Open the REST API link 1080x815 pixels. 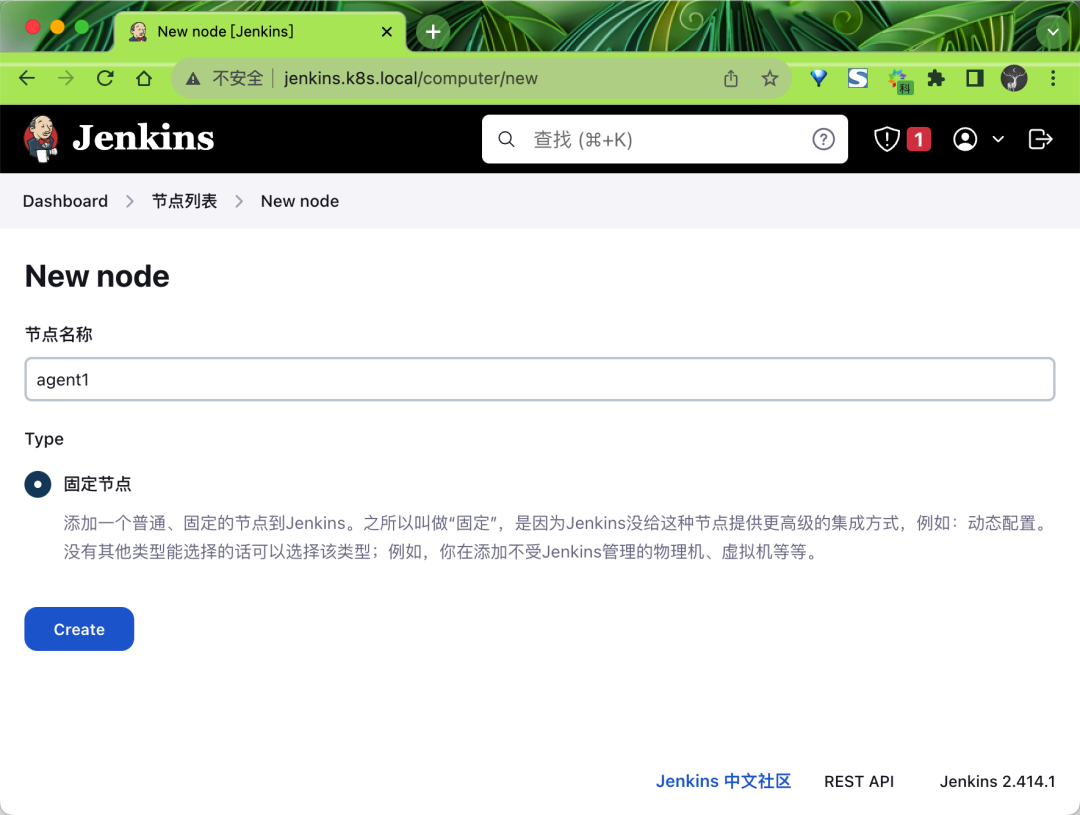859,781
